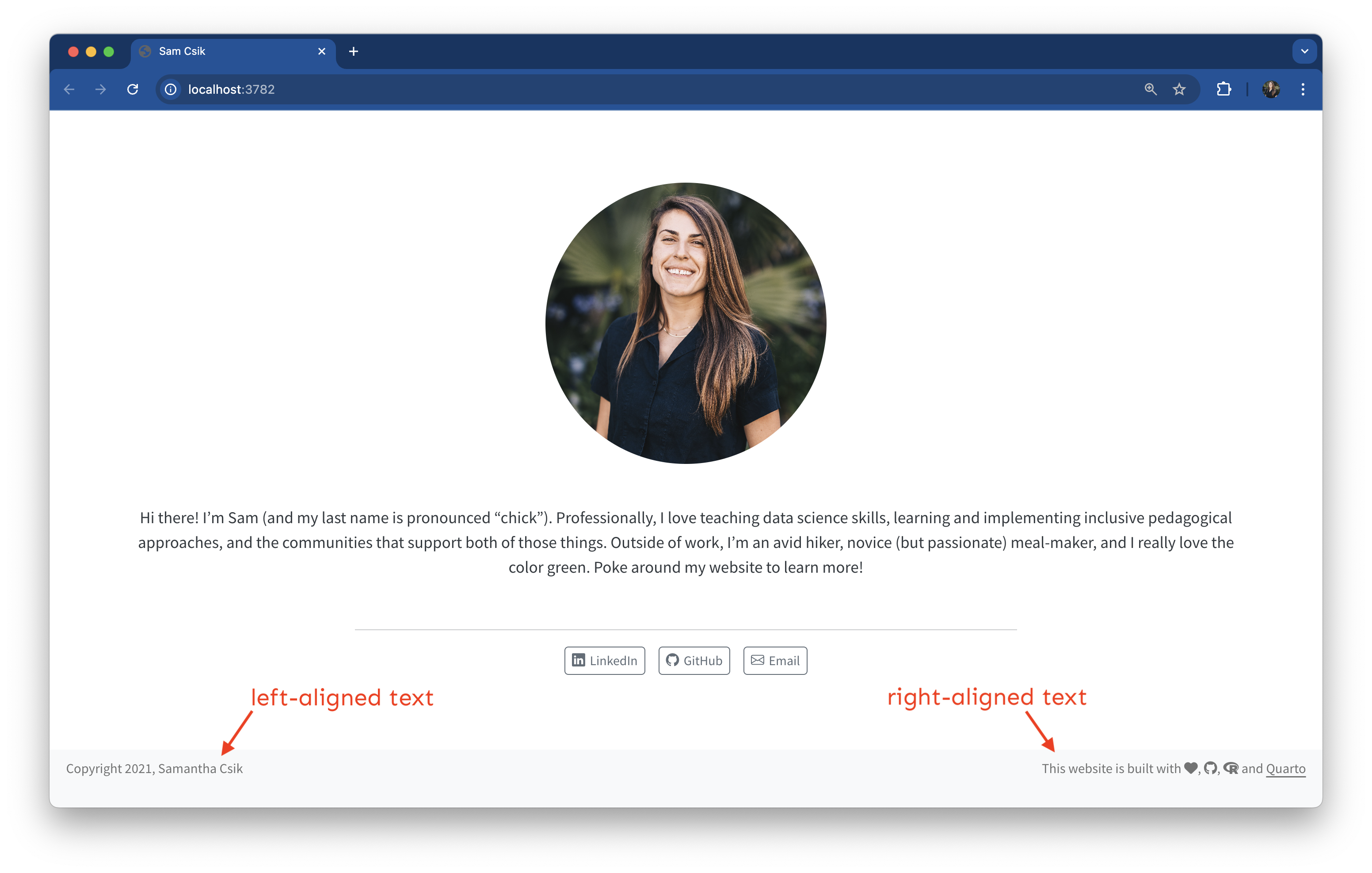Reload the page with the refresh icon
Image resolution: width=1372 pixels, height=873 pixels.
[x=133, y=89]
